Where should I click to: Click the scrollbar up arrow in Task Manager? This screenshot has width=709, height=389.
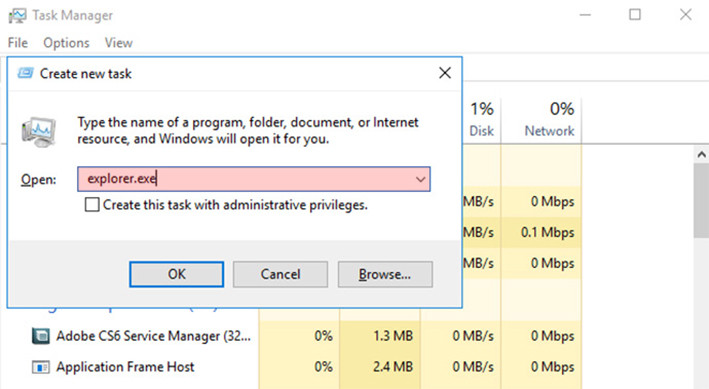click(x=701, y=155)
